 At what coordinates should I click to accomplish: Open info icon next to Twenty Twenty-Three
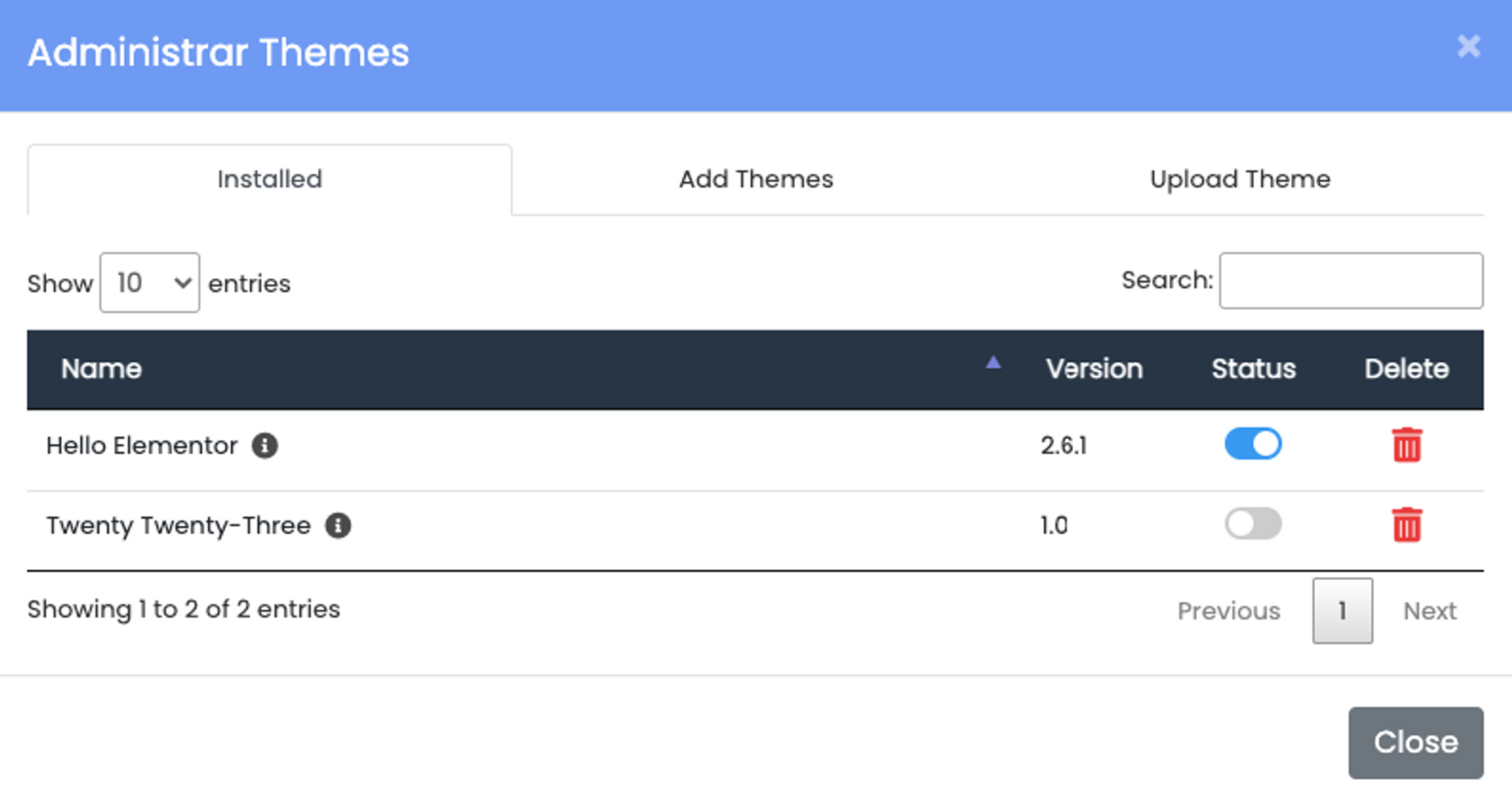tap(338, 526)
